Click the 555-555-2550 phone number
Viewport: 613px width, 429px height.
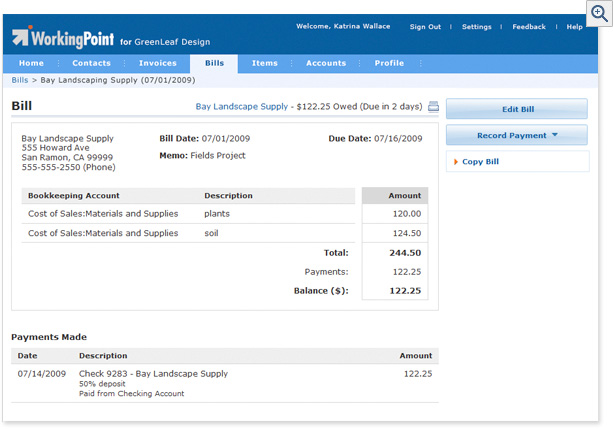tap(68, 167)
